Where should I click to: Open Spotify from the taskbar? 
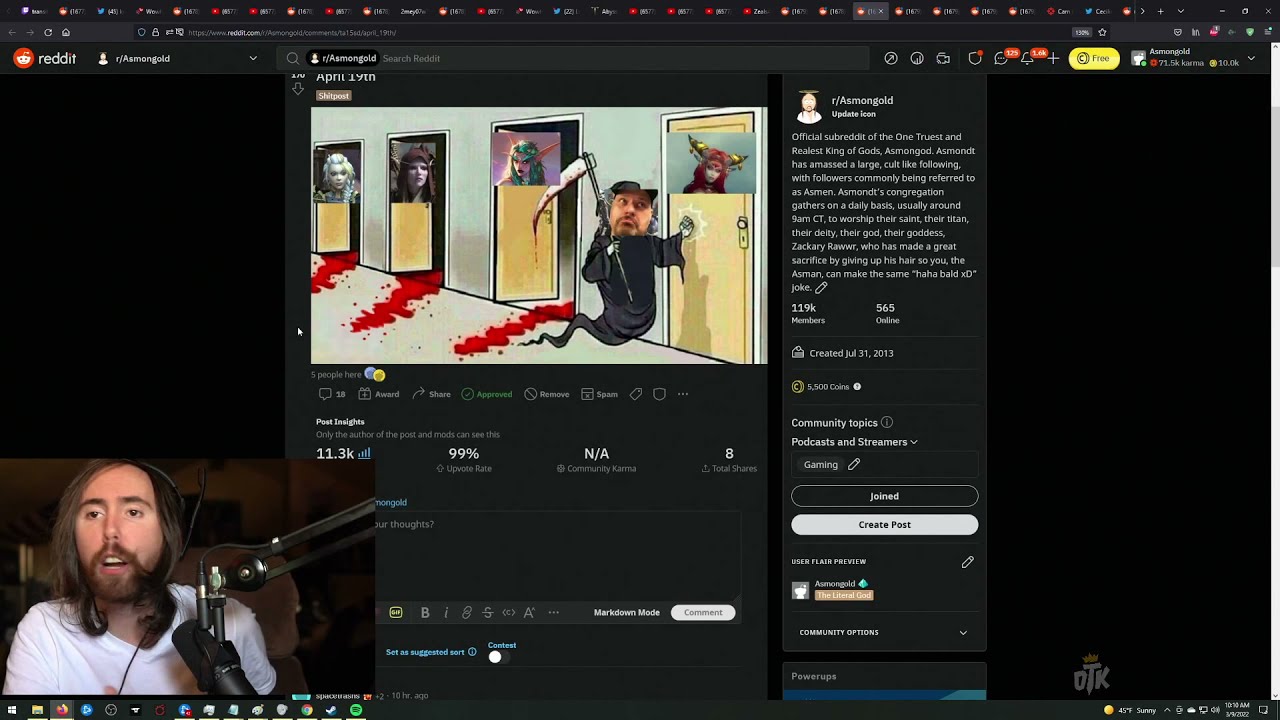click(x=356, y=710)
